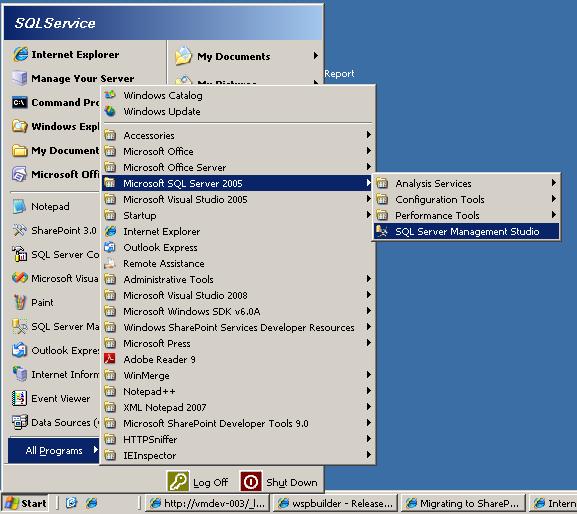Image resolution: width=577 pixels, height=514 pixels.
Task: Click the Windows Explorer icon in pinned list
Action: pyautogui.click(x=20, y=126)
